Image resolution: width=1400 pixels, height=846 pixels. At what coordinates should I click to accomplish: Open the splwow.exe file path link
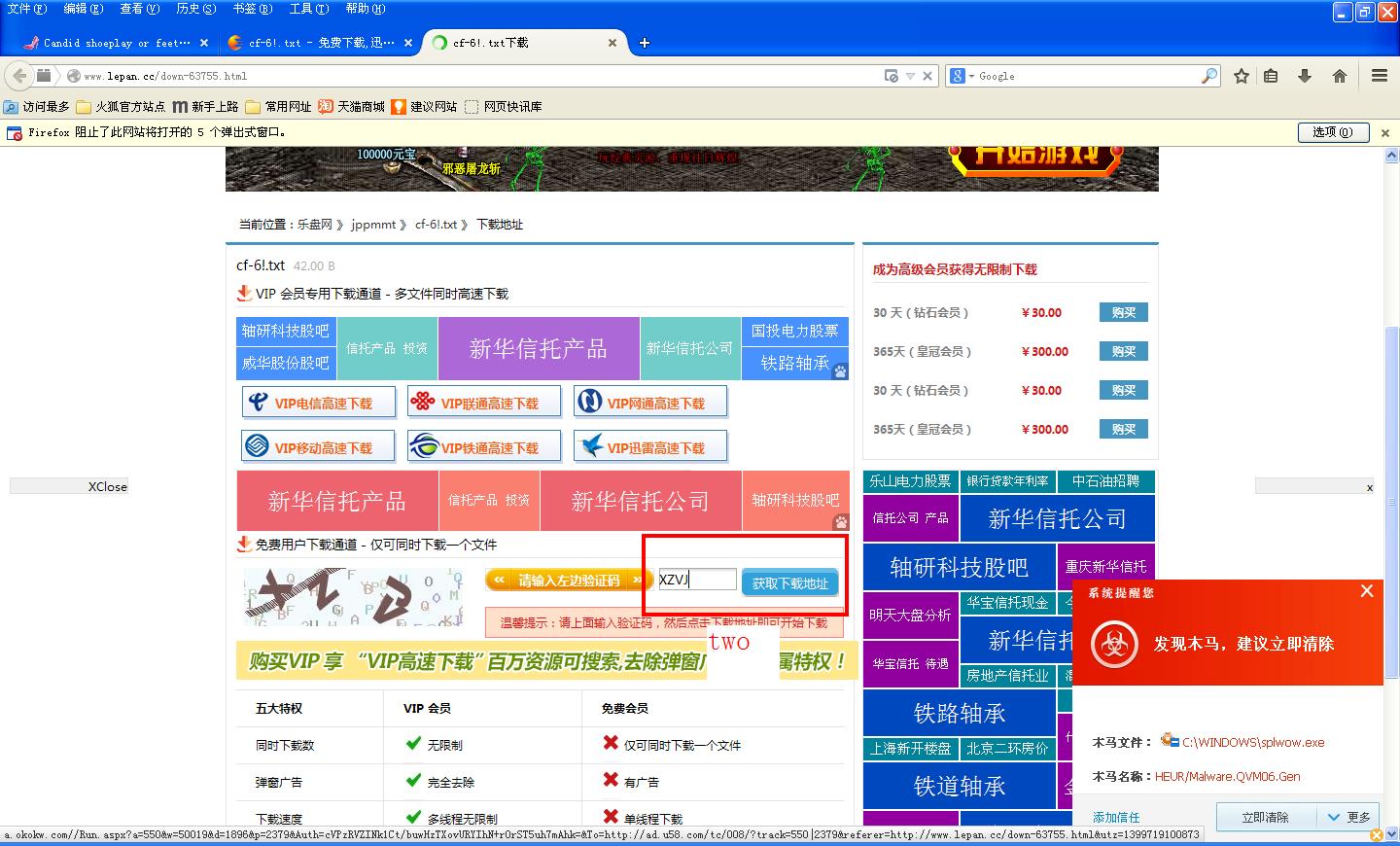click(x=1253, y=742)
